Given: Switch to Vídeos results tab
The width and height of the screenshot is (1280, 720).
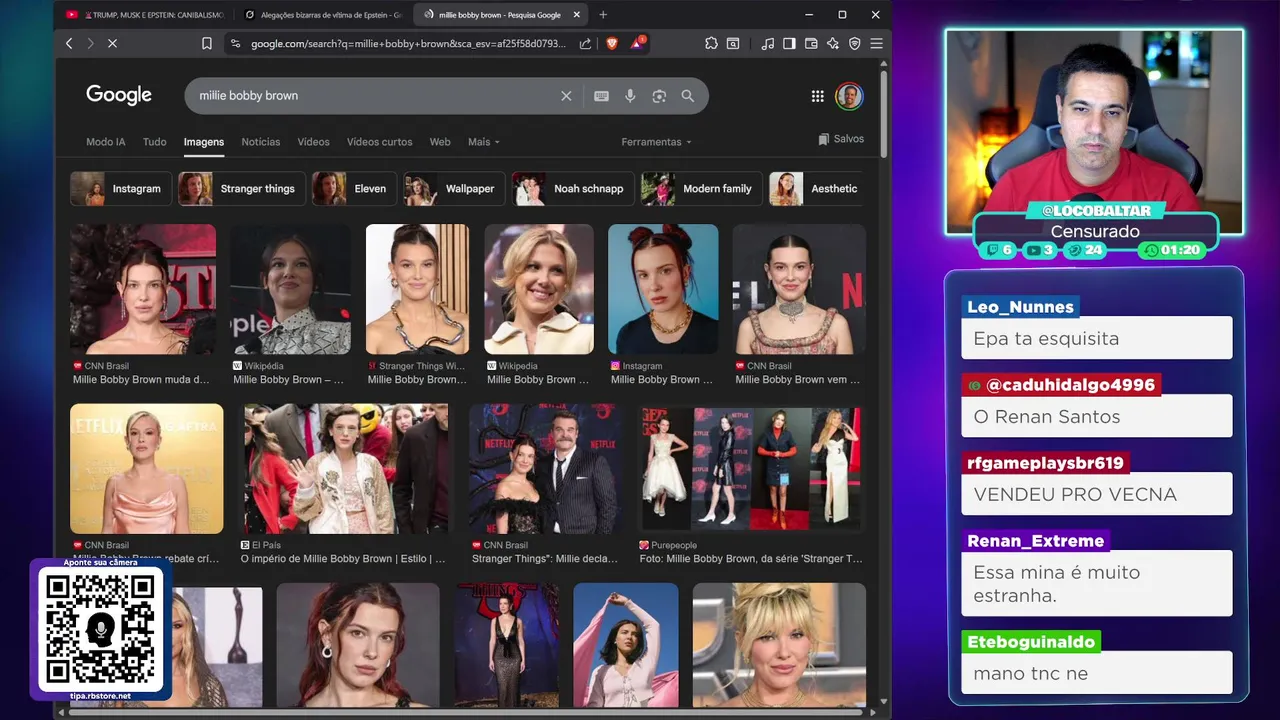Looking at the screenshot, I should point(313,142).
